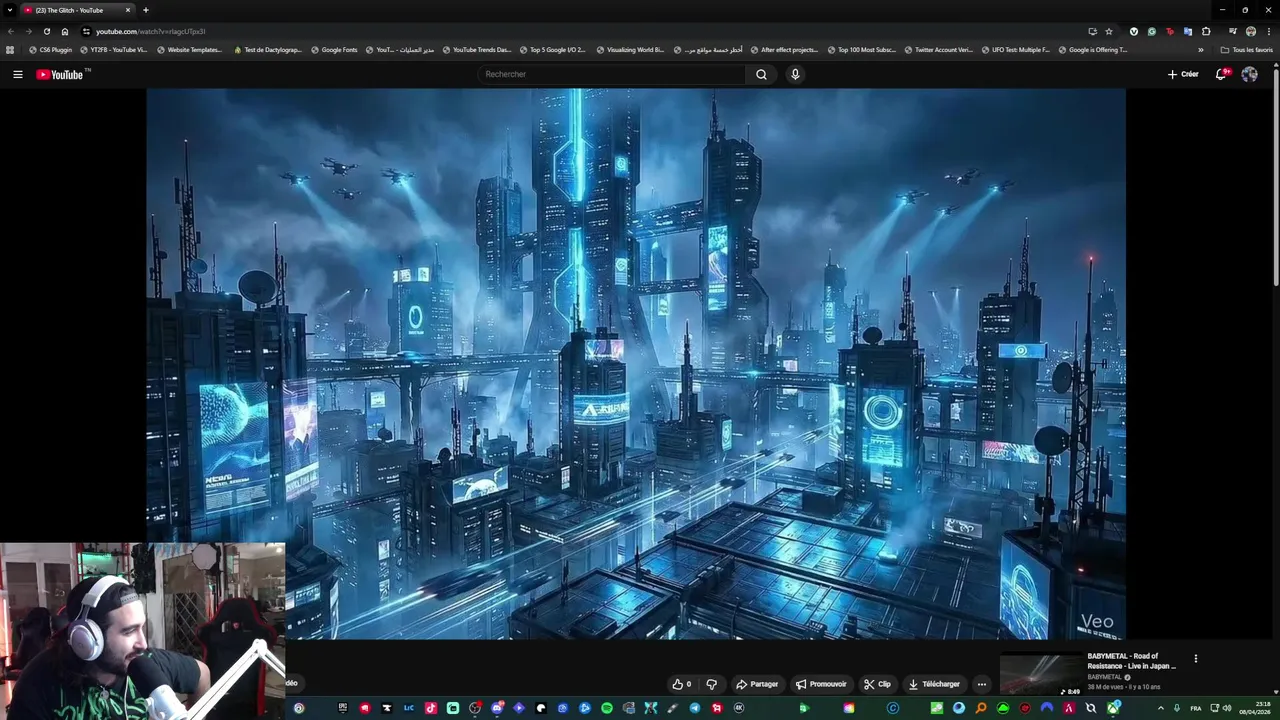
Task: Open the Créer dropdown button
Action: coord(1183,74)
